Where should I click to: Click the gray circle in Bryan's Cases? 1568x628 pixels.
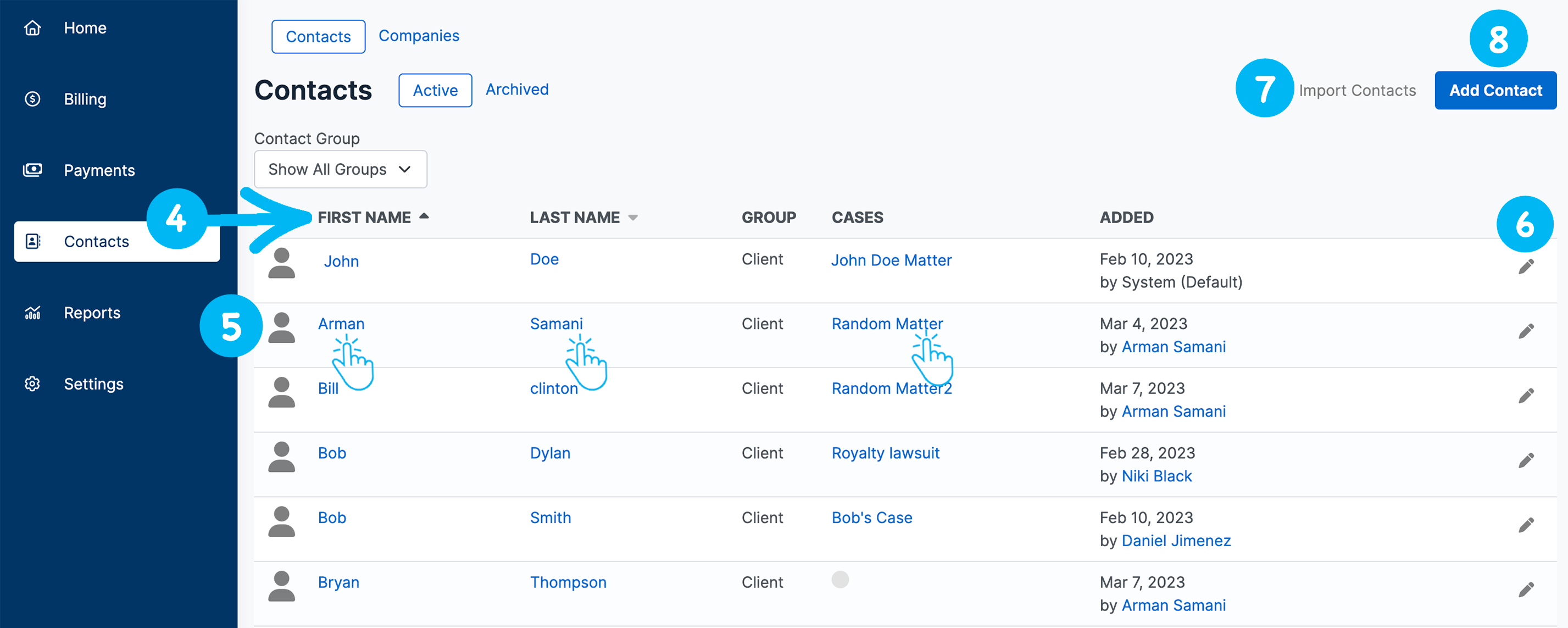point(840,579)
